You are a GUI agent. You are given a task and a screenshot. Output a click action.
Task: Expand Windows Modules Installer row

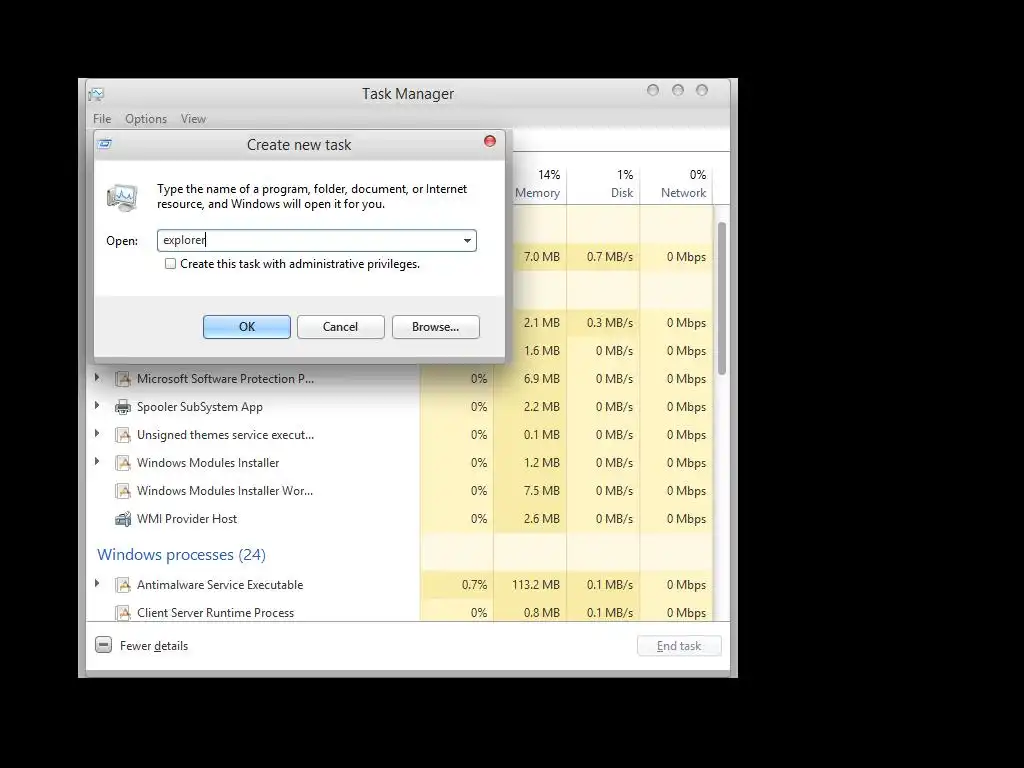coord(97,462)
